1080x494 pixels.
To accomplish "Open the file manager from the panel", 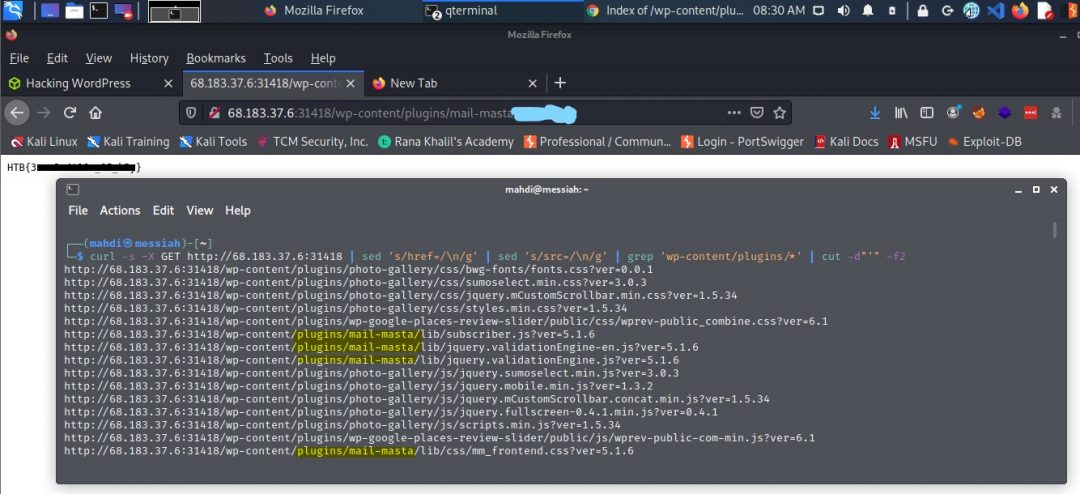I will click(x=74, y=10).
